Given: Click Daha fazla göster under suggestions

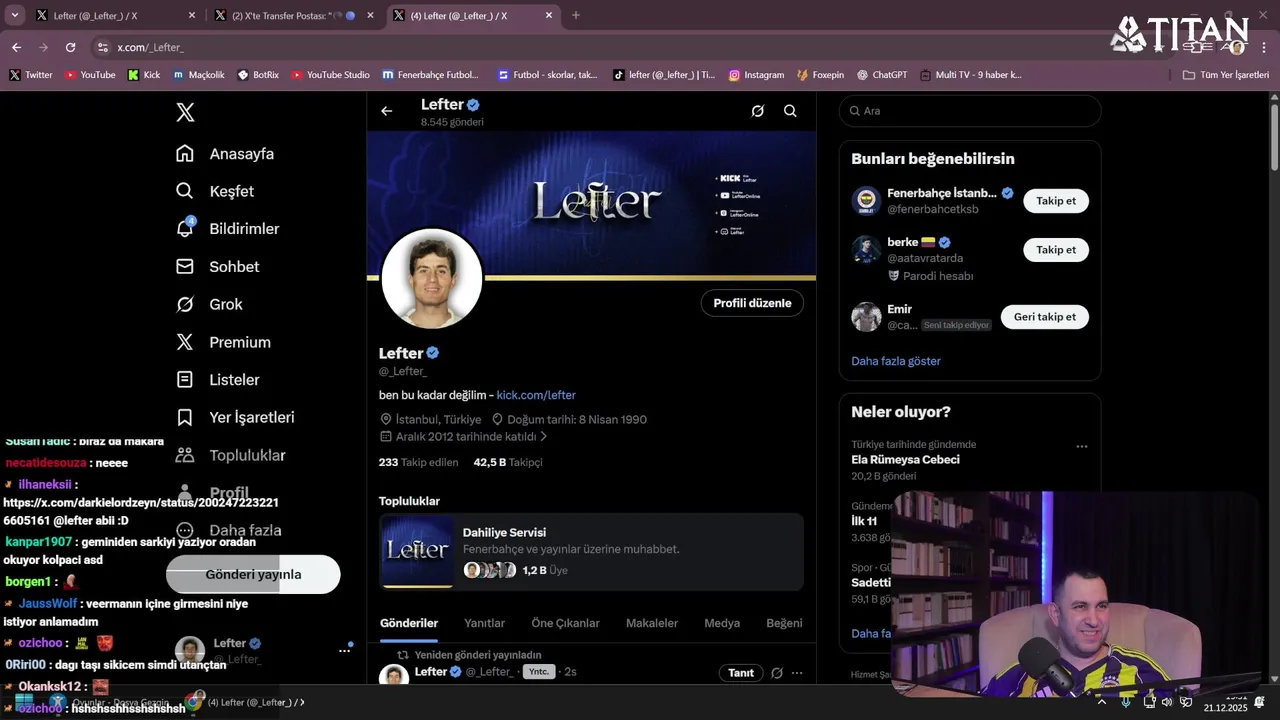Looking at the screenshot, I should [x=896, y=361].
